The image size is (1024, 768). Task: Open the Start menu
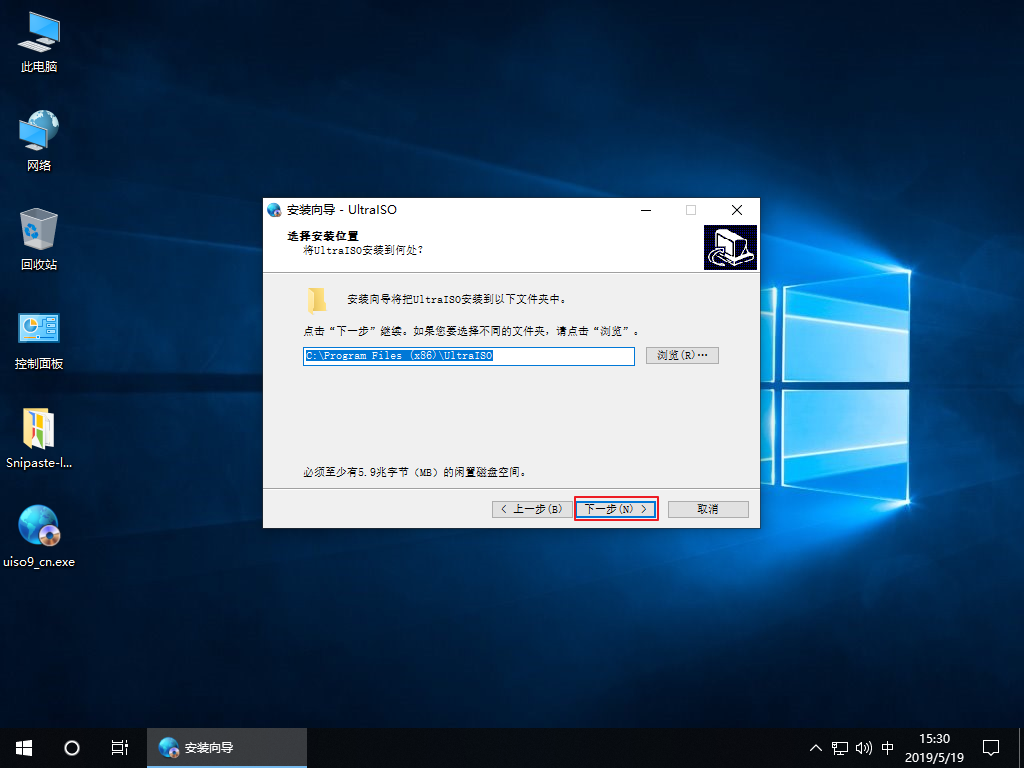click(23, 747)
